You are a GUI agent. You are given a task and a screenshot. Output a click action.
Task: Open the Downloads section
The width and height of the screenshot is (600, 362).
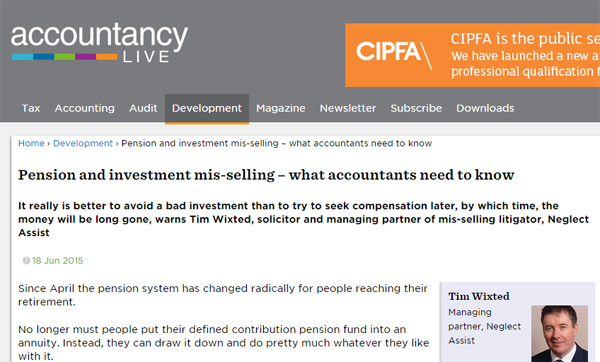(485, 108)
